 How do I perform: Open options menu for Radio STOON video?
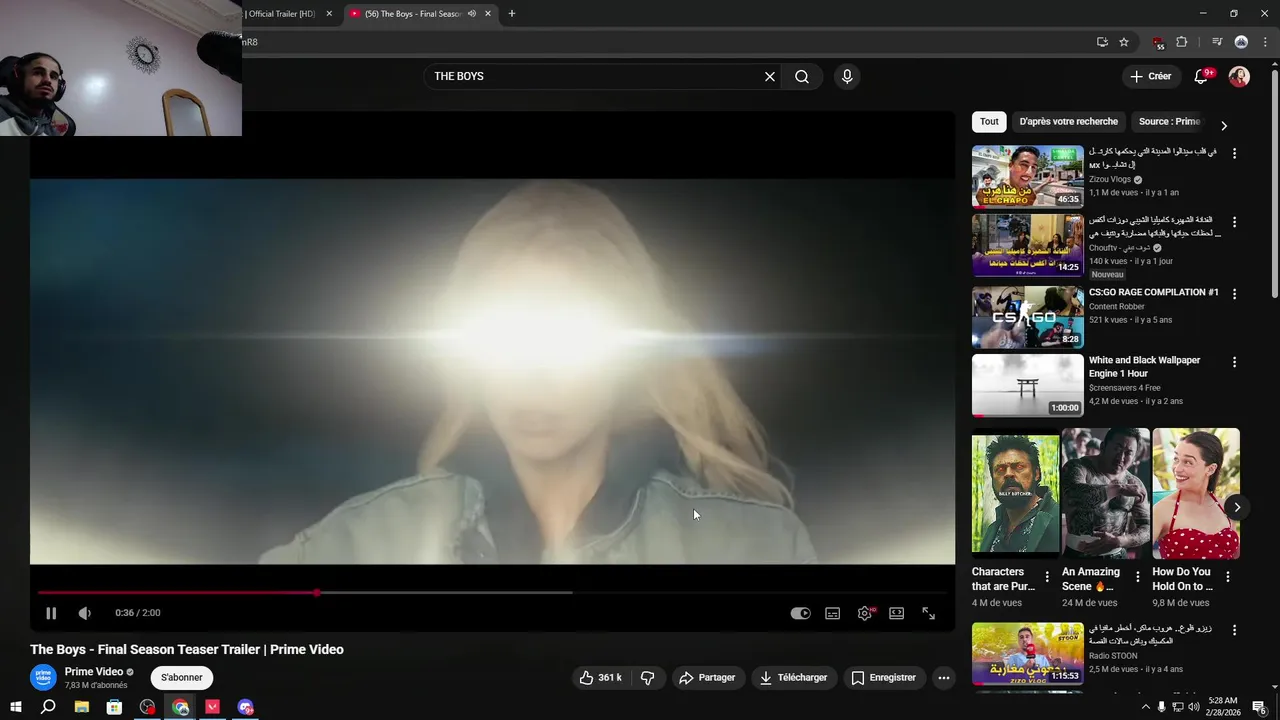[x=1234, y=630]
